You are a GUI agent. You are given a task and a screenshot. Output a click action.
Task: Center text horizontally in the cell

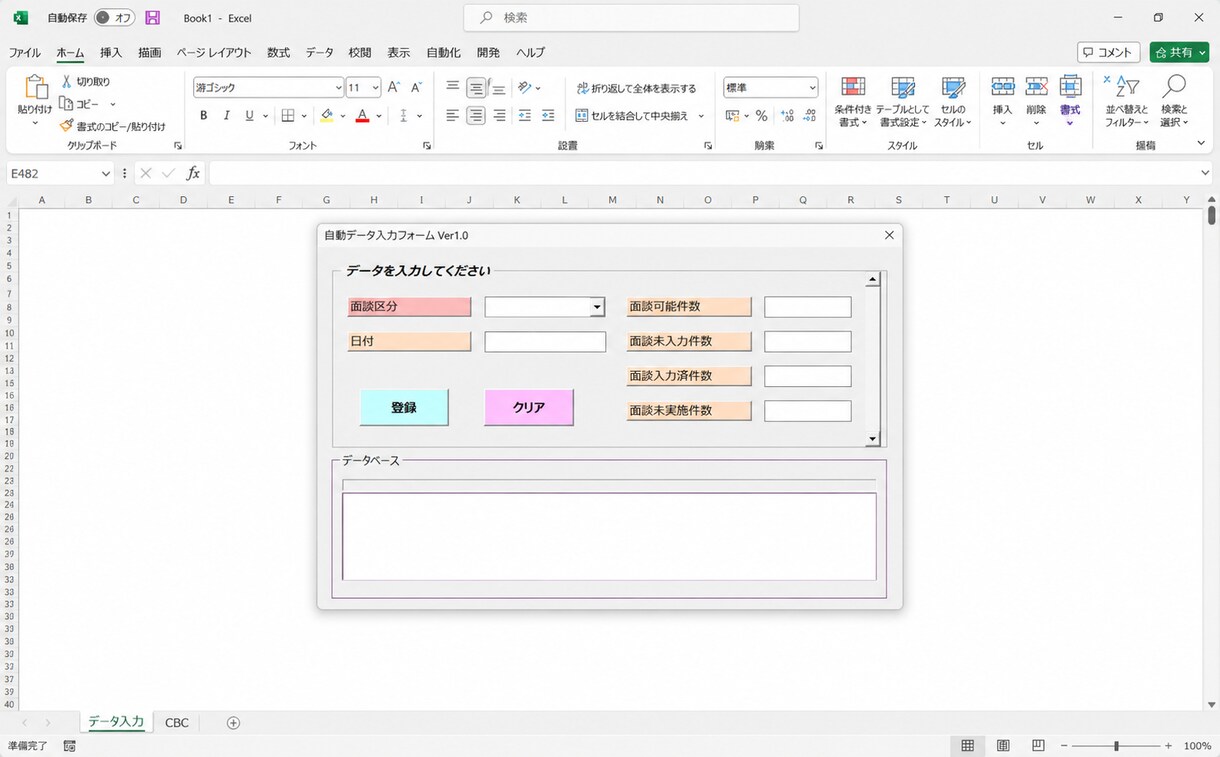pyautogui.click(x=476, y=116)
